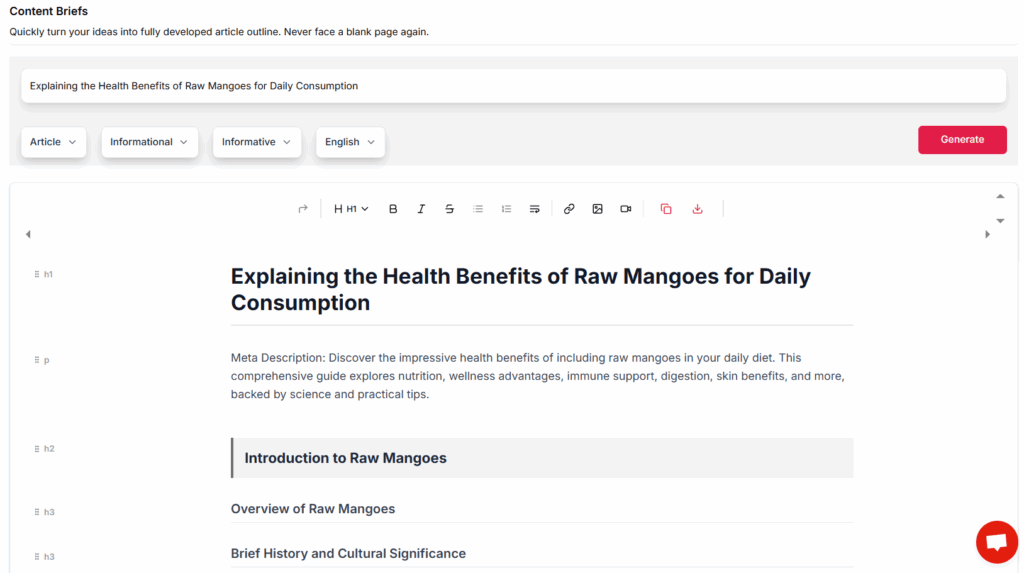Screen dimensions: 1024x573
Task: Change the English language dropdown
Action: coord(350,142)
